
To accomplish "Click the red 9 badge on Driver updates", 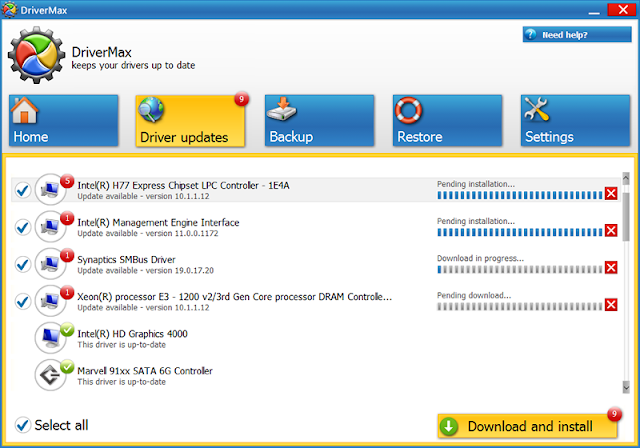I will [x=242, y=99].
